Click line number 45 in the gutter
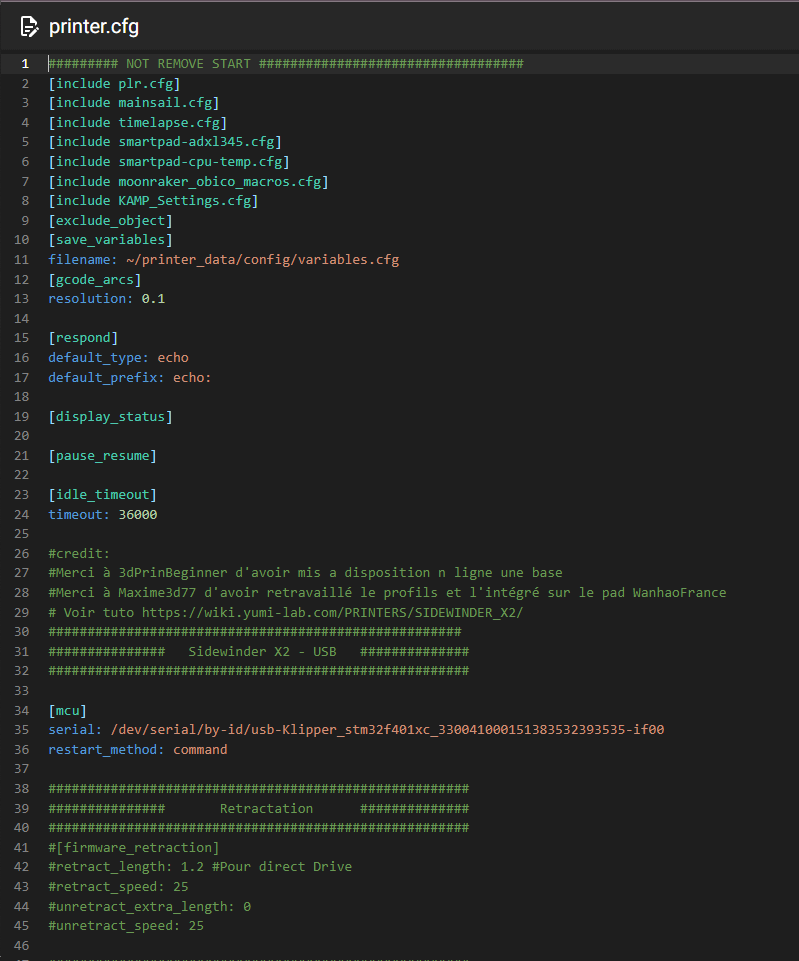 [25, 926]
